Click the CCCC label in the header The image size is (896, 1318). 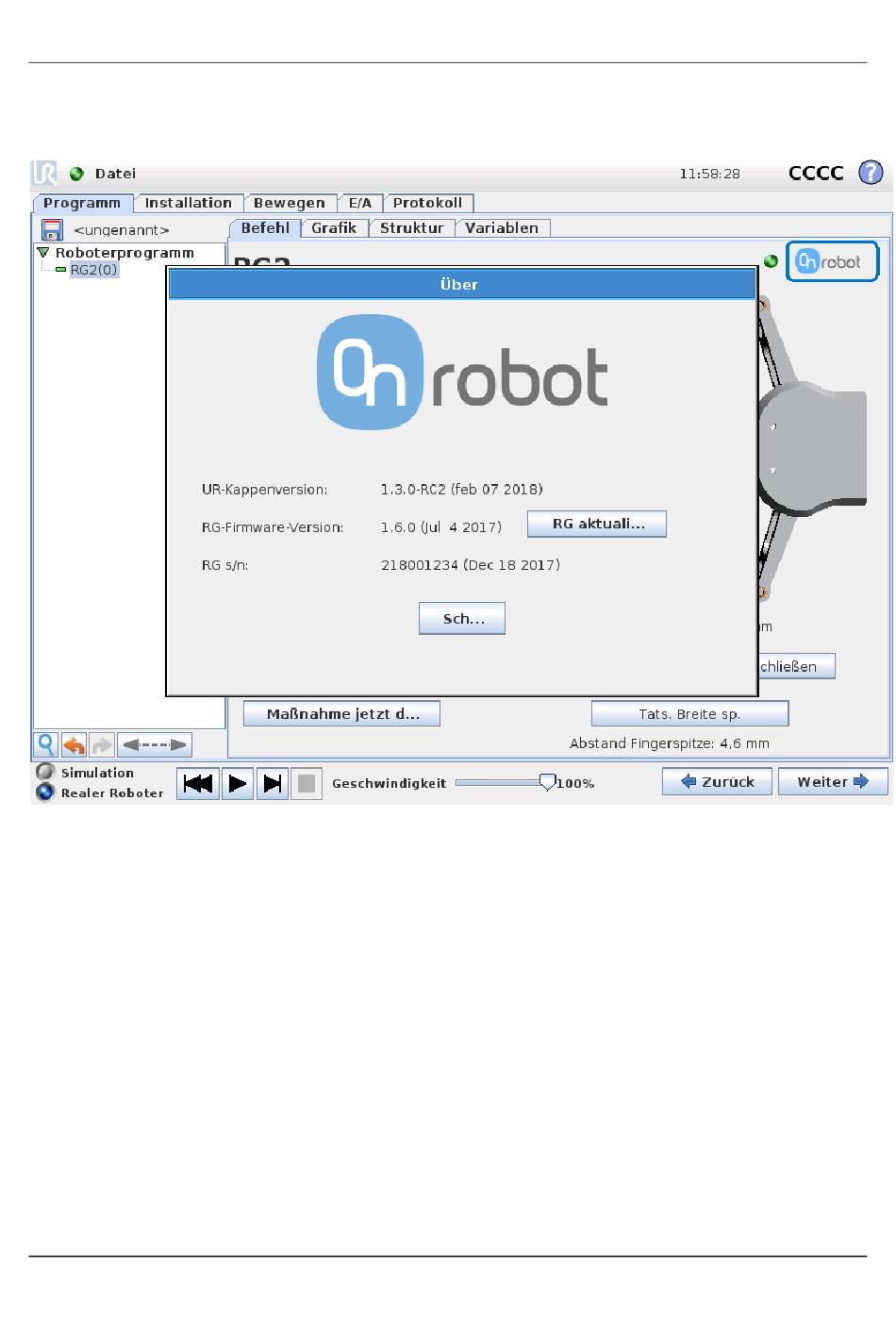[x=816, y=173]
